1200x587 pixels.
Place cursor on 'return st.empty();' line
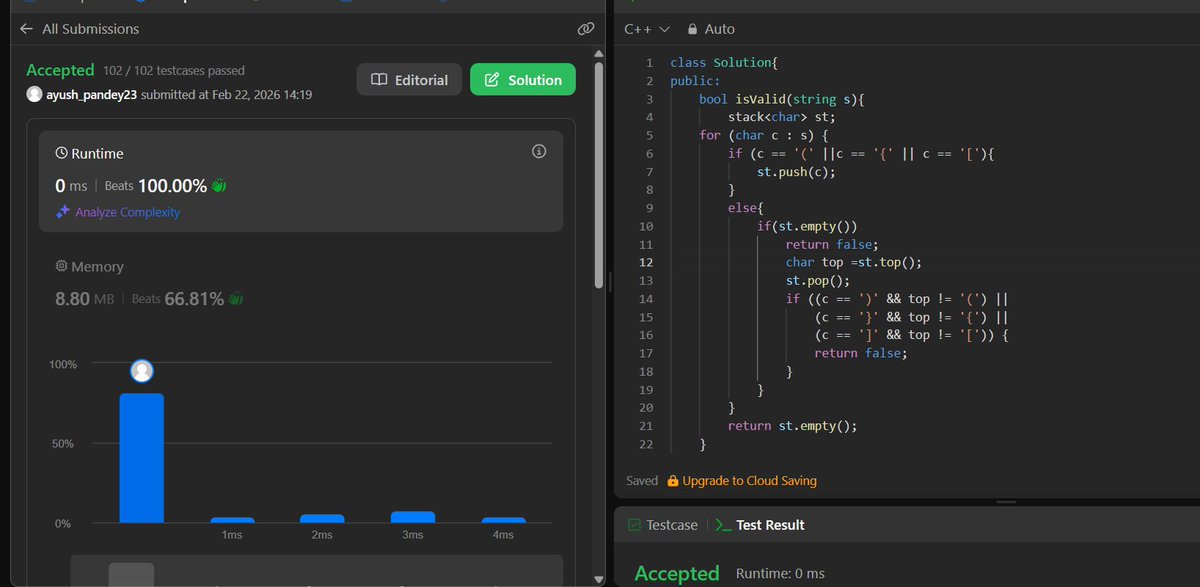pyautogui.click(x=793, y=425)
